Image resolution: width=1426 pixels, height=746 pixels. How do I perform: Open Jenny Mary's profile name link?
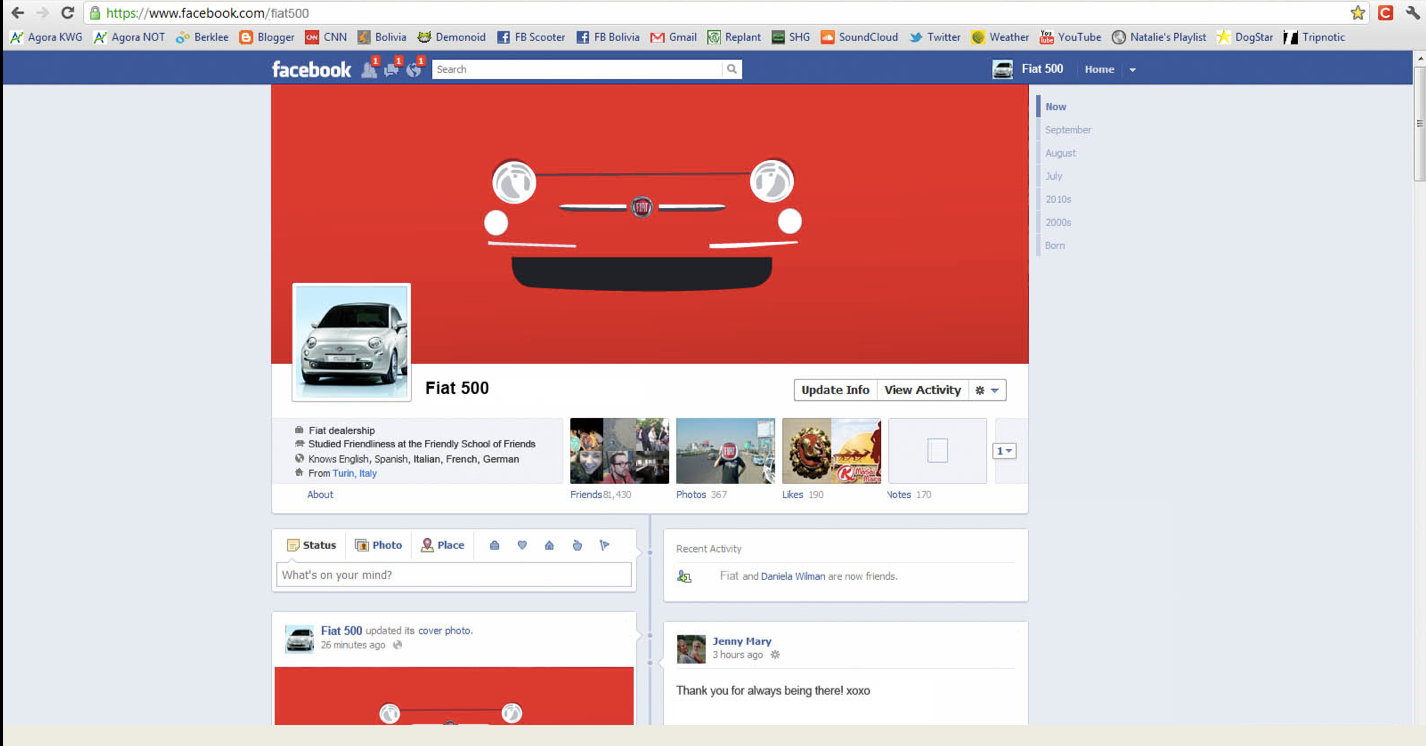[742, 641]
